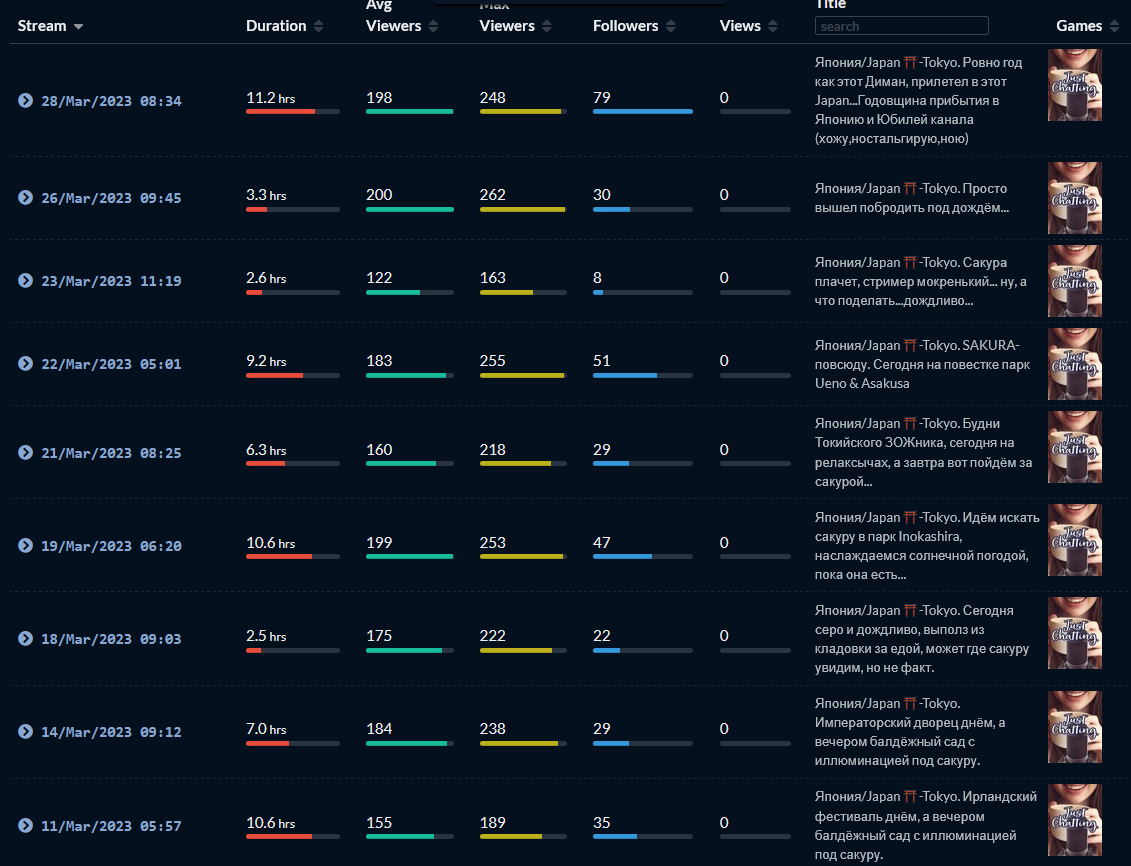Open the 28/Mar/2023 08:34 stream link
The image size is (1131, 866).
click(x=111, y=101)
